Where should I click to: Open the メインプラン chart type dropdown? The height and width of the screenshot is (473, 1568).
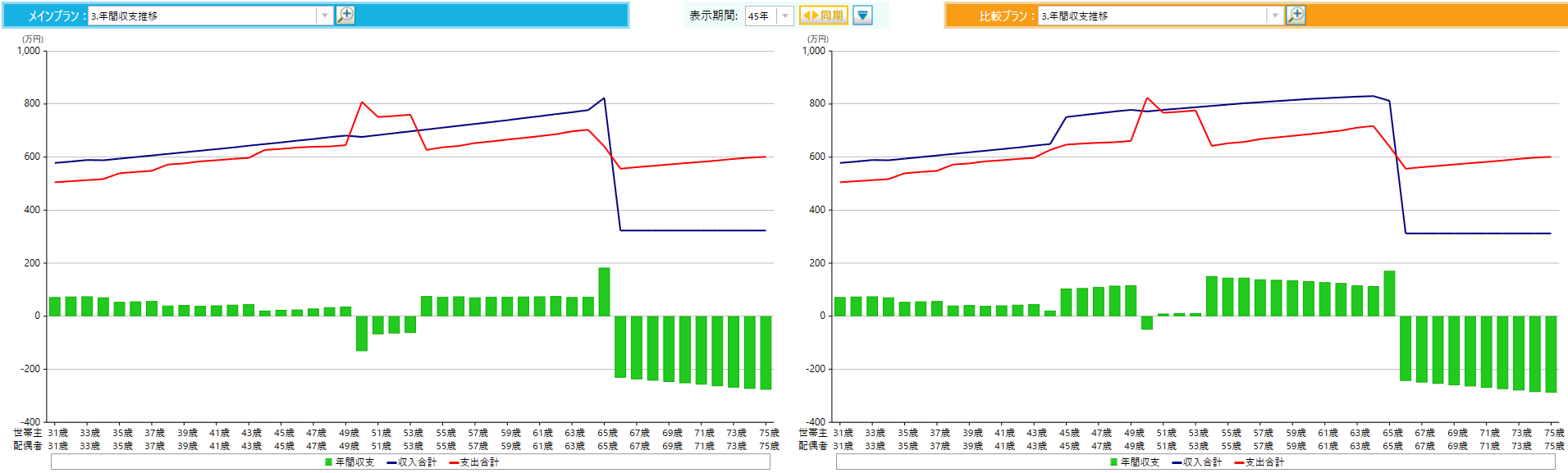(325, 16)
